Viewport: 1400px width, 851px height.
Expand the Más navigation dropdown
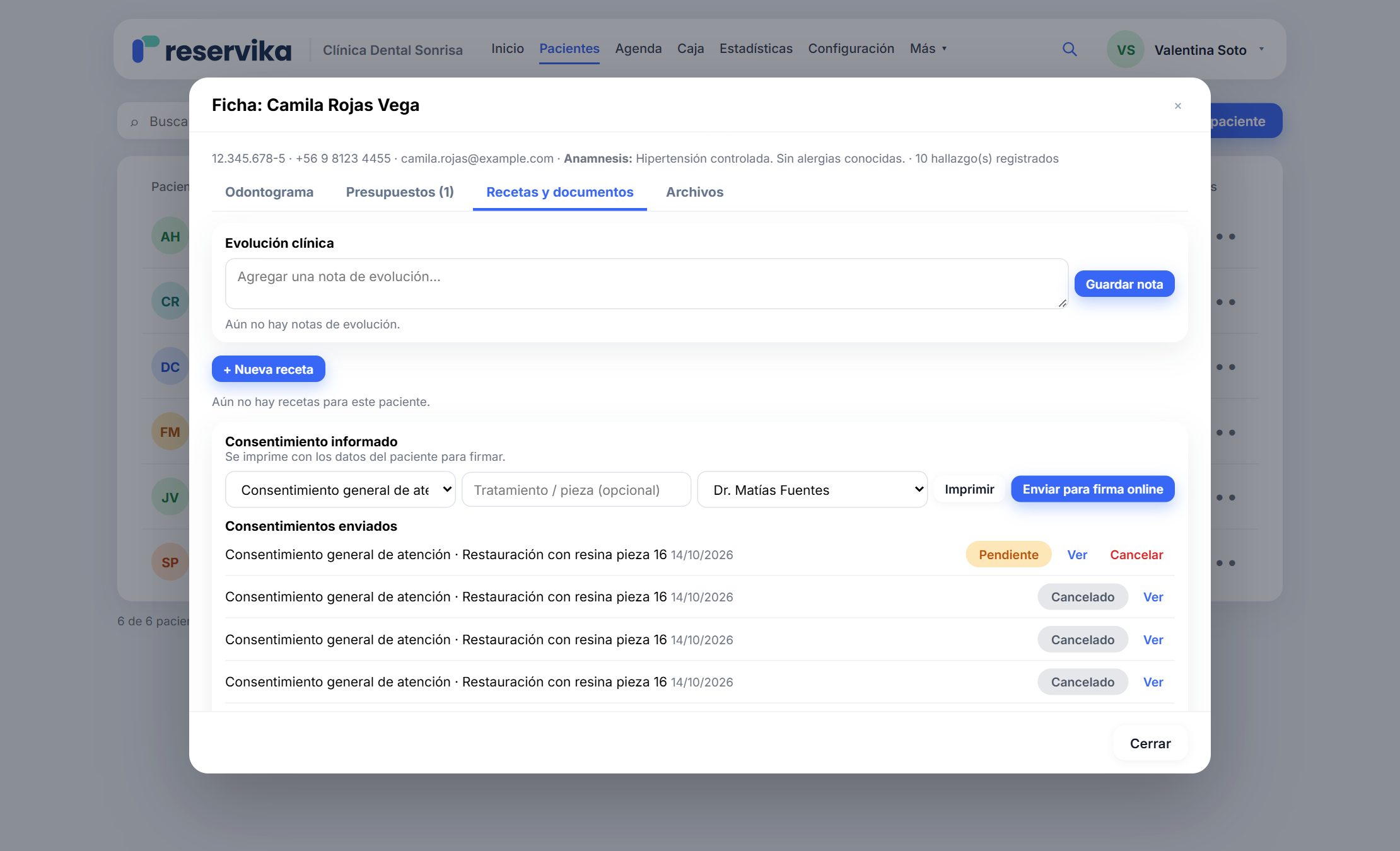pyautogui.click(x=928, y=49)
